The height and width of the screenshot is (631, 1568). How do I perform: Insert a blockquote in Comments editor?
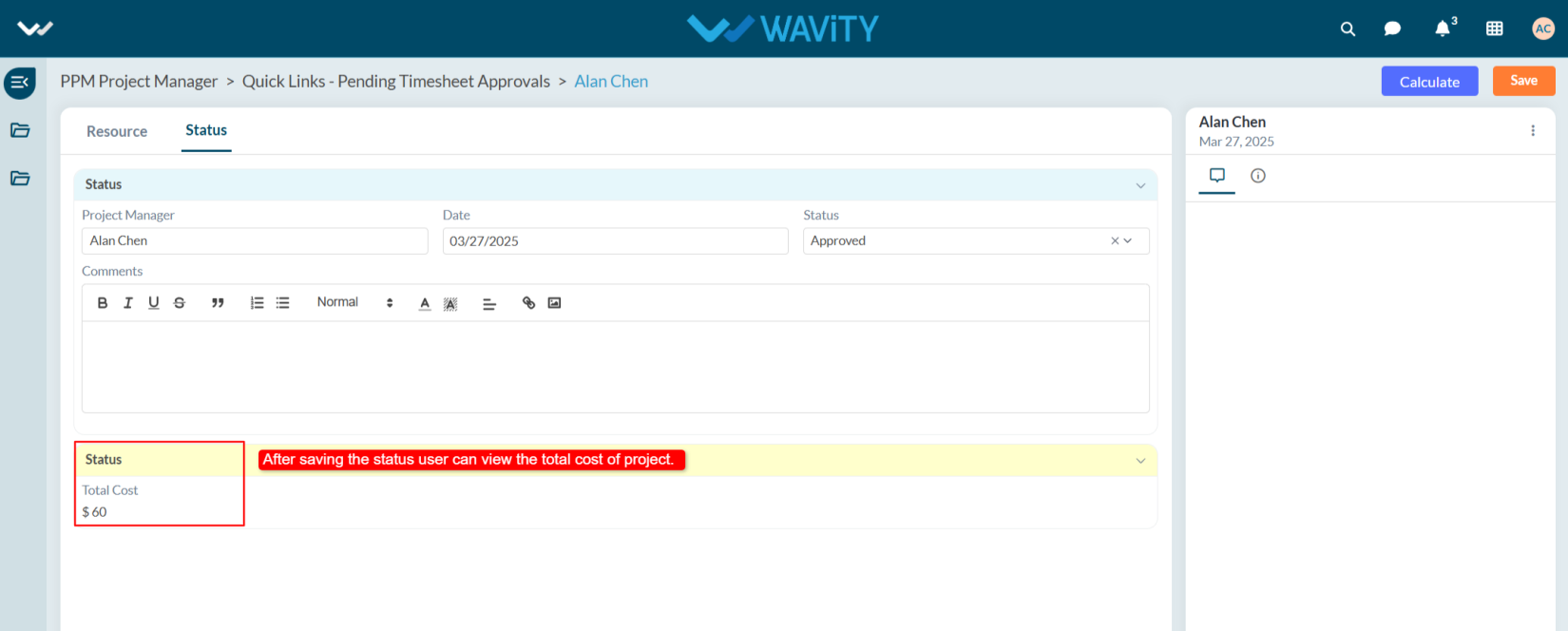(218, 303)
